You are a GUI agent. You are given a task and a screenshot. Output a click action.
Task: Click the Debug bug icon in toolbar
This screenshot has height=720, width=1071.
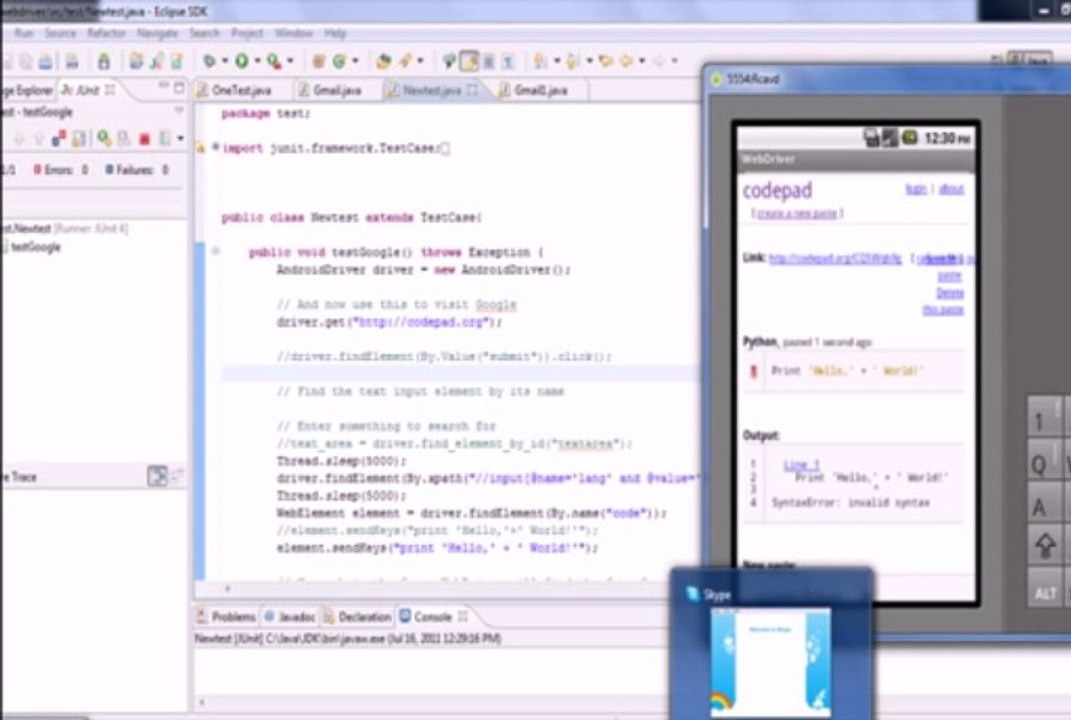pos(209,61)
